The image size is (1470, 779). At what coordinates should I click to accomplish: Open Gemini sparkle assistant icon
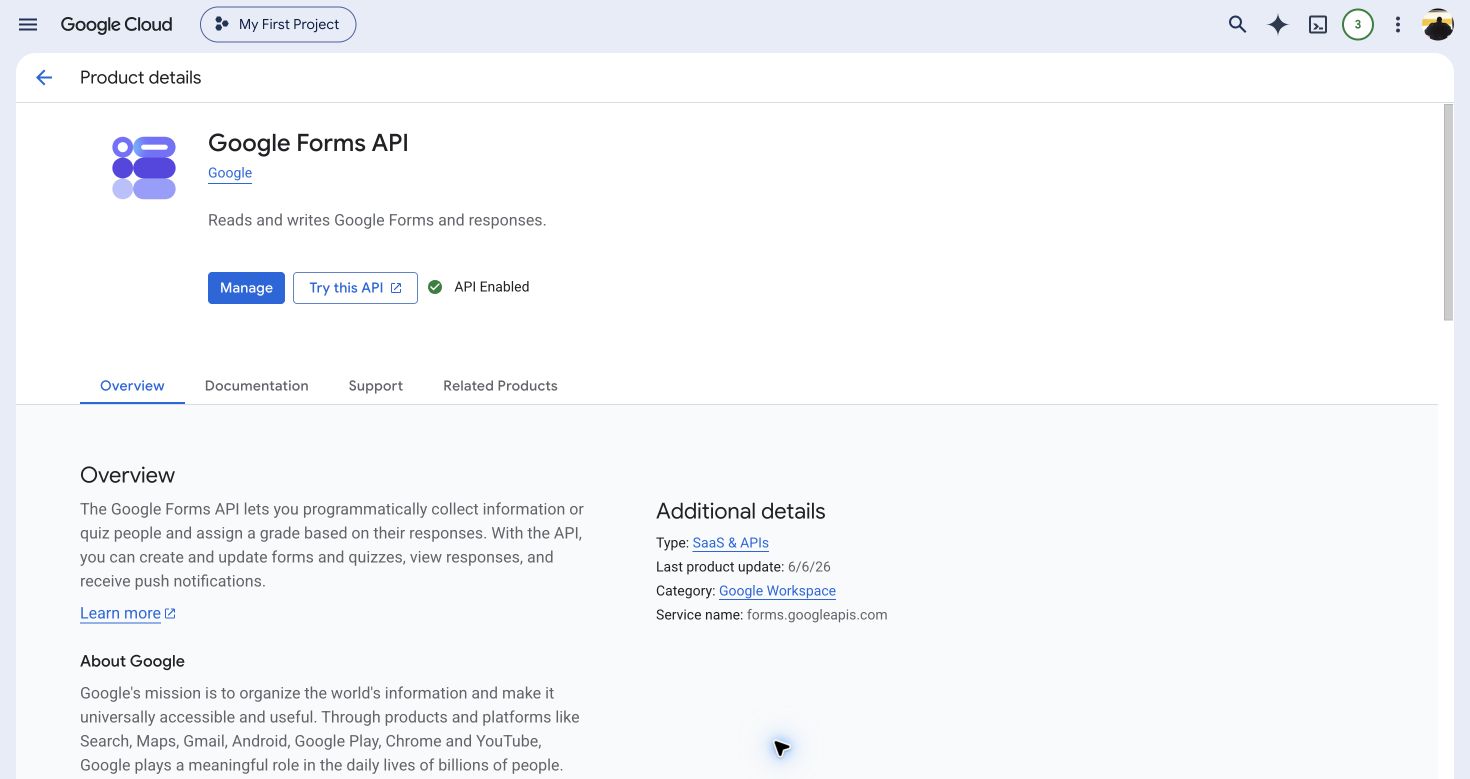click(x=1277, y=25)
